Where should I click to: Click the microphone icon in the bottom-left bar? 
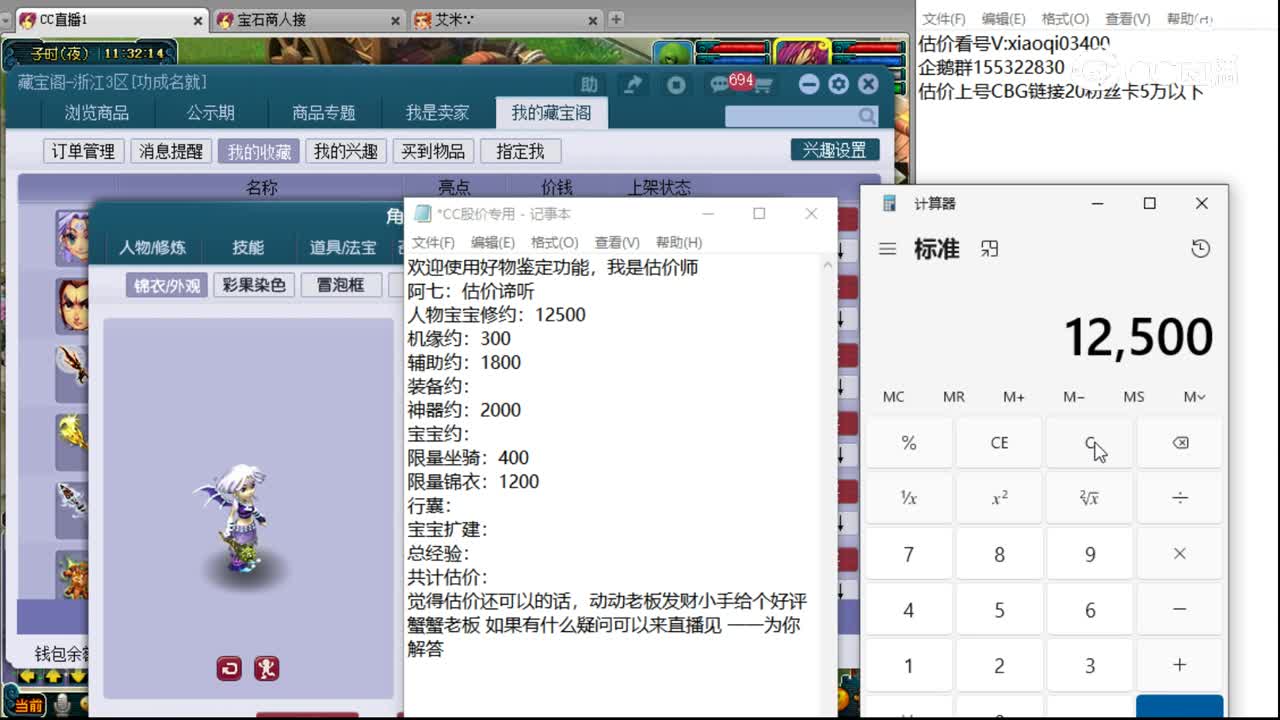pyautogui.click(x=62, y=703)
